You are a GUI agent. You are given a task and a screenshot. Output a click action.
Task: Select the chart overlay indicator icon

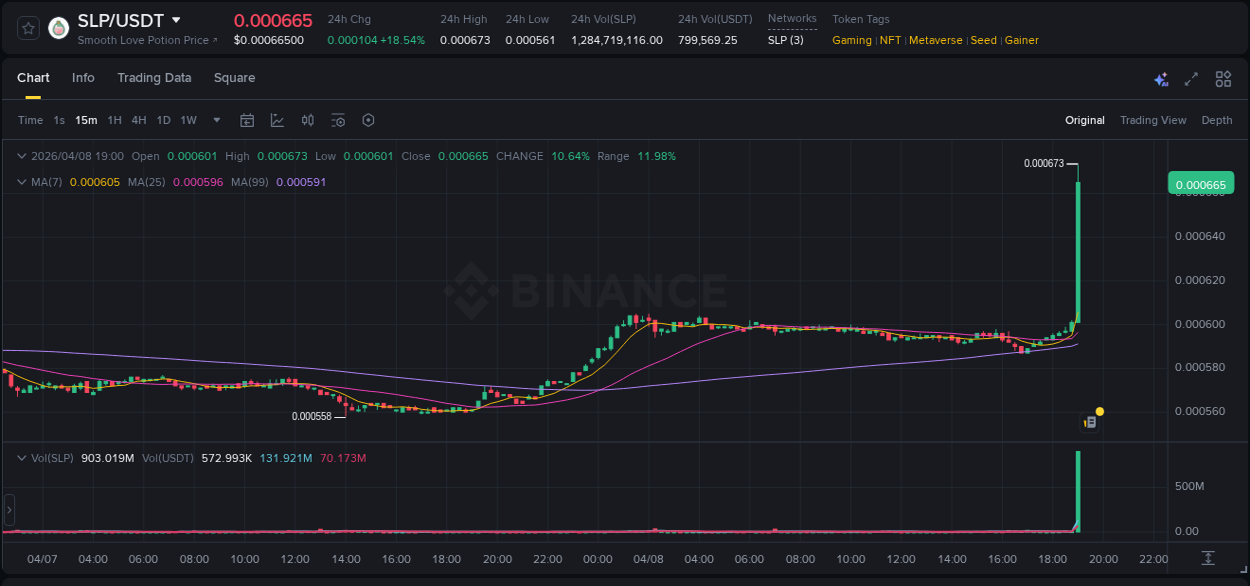coord(277,120)
